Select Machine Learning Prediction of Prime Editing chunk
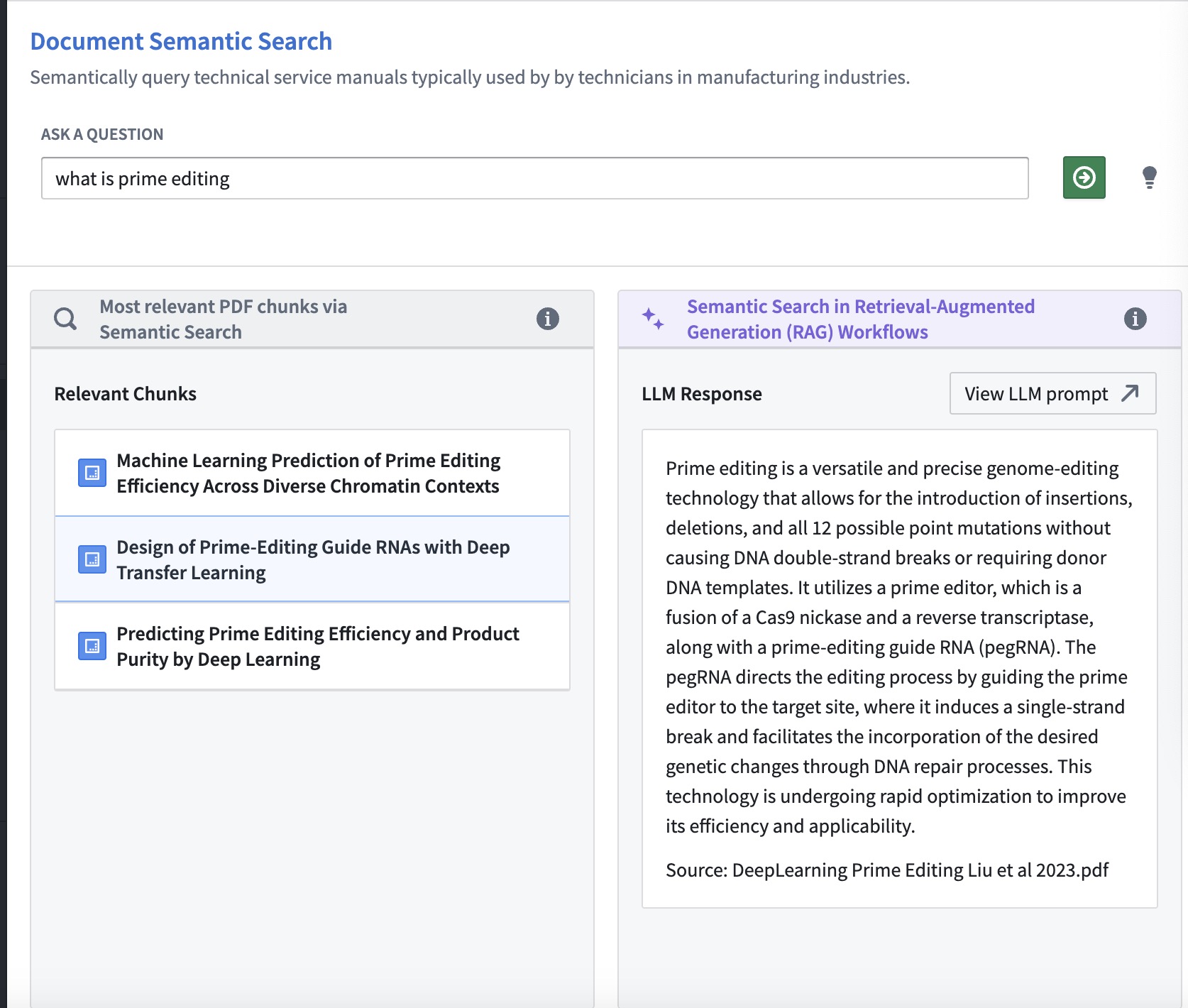Viewport: 1188px width, 1008px height. pyautogui.click(x=312, y=473)
